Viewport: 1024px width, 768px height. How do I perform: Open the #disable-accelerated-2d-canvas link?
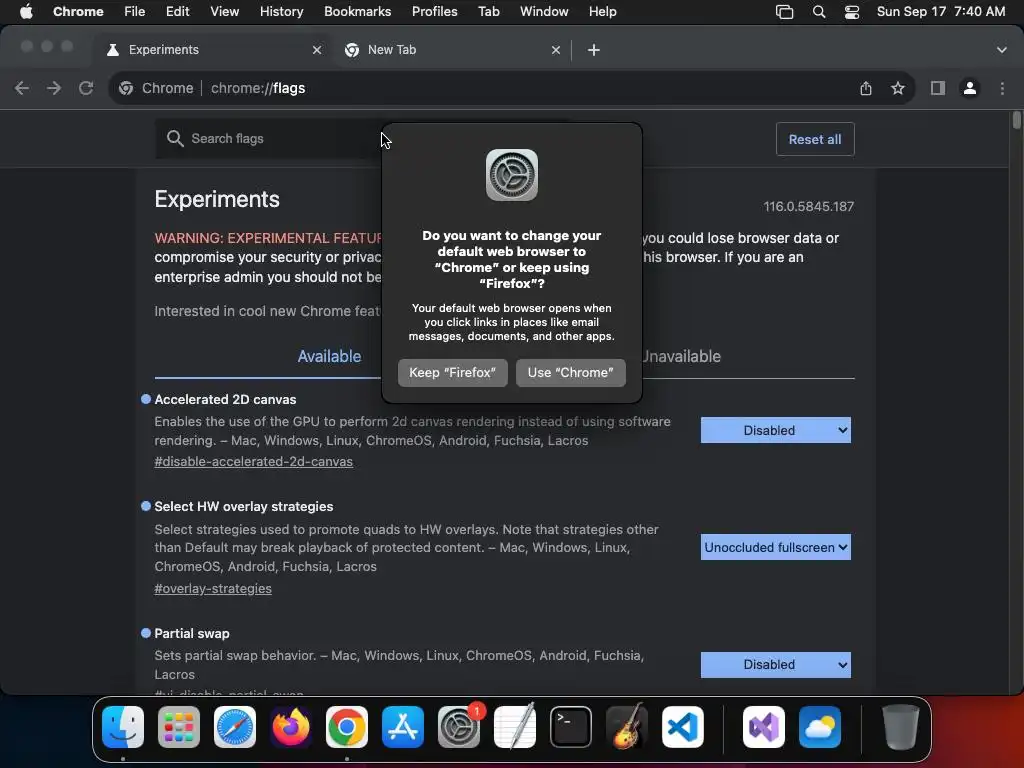[253, 462]
